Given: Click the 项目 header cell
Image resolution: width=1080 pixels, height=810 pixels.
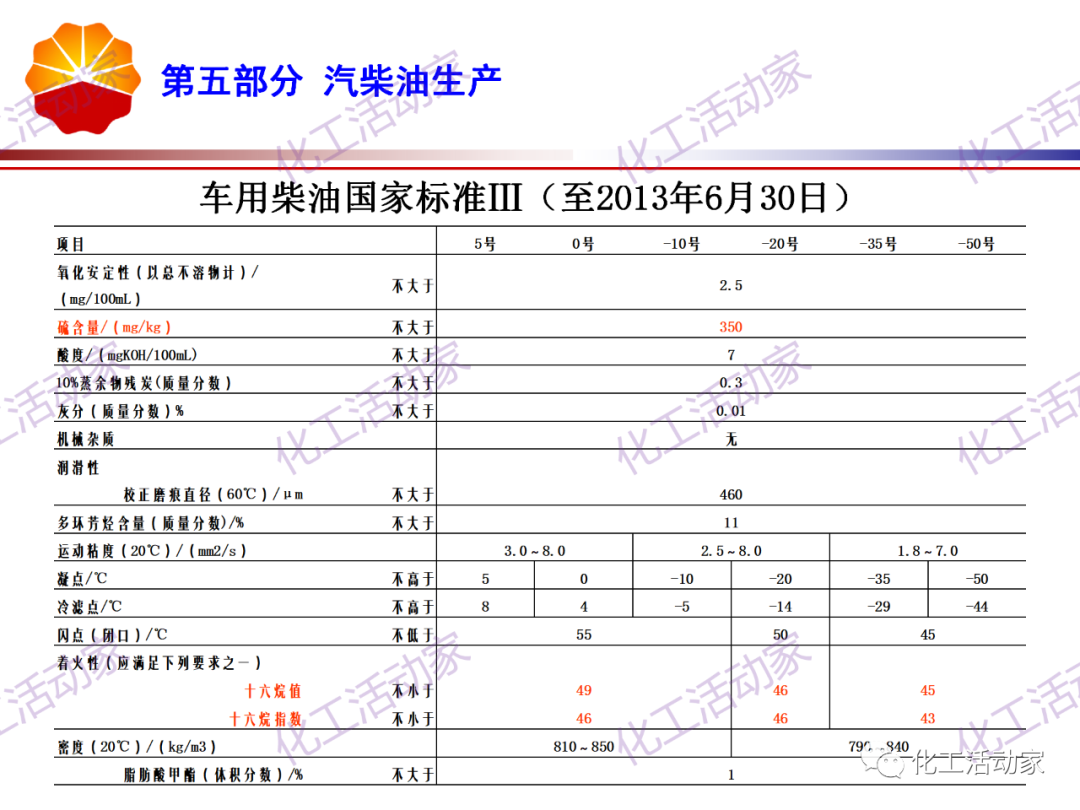Looking at the screenshot, I should point(71,242).
